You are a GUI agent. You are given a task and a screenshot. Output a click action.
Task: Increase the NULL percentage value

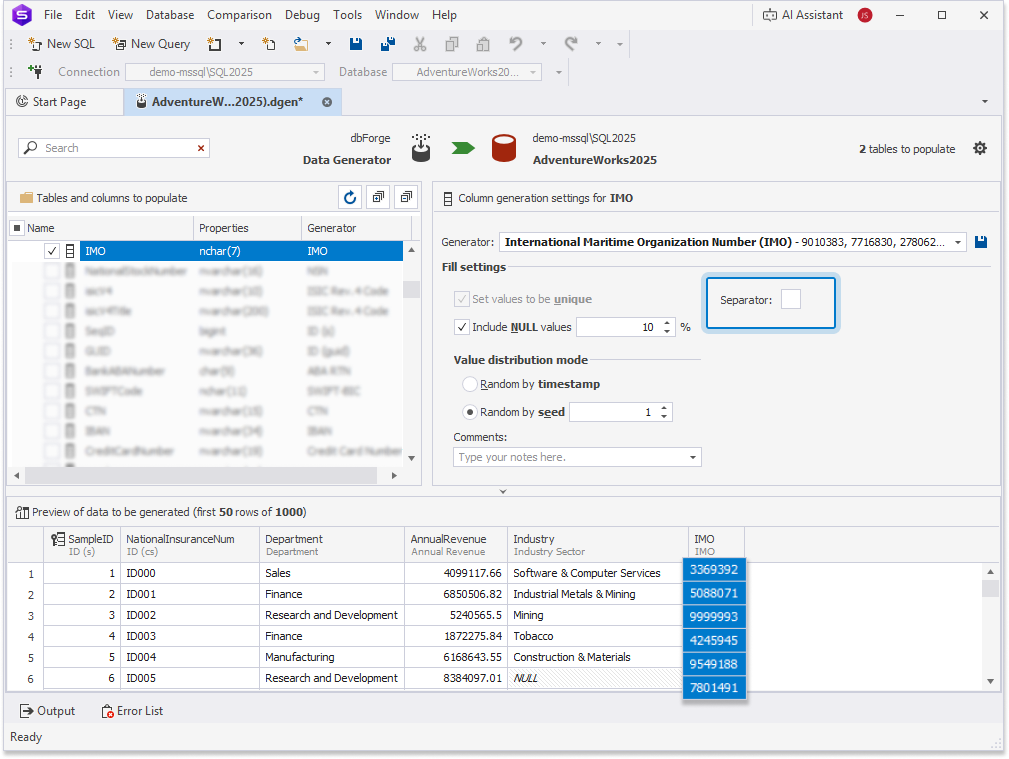(x=667, y=323)
